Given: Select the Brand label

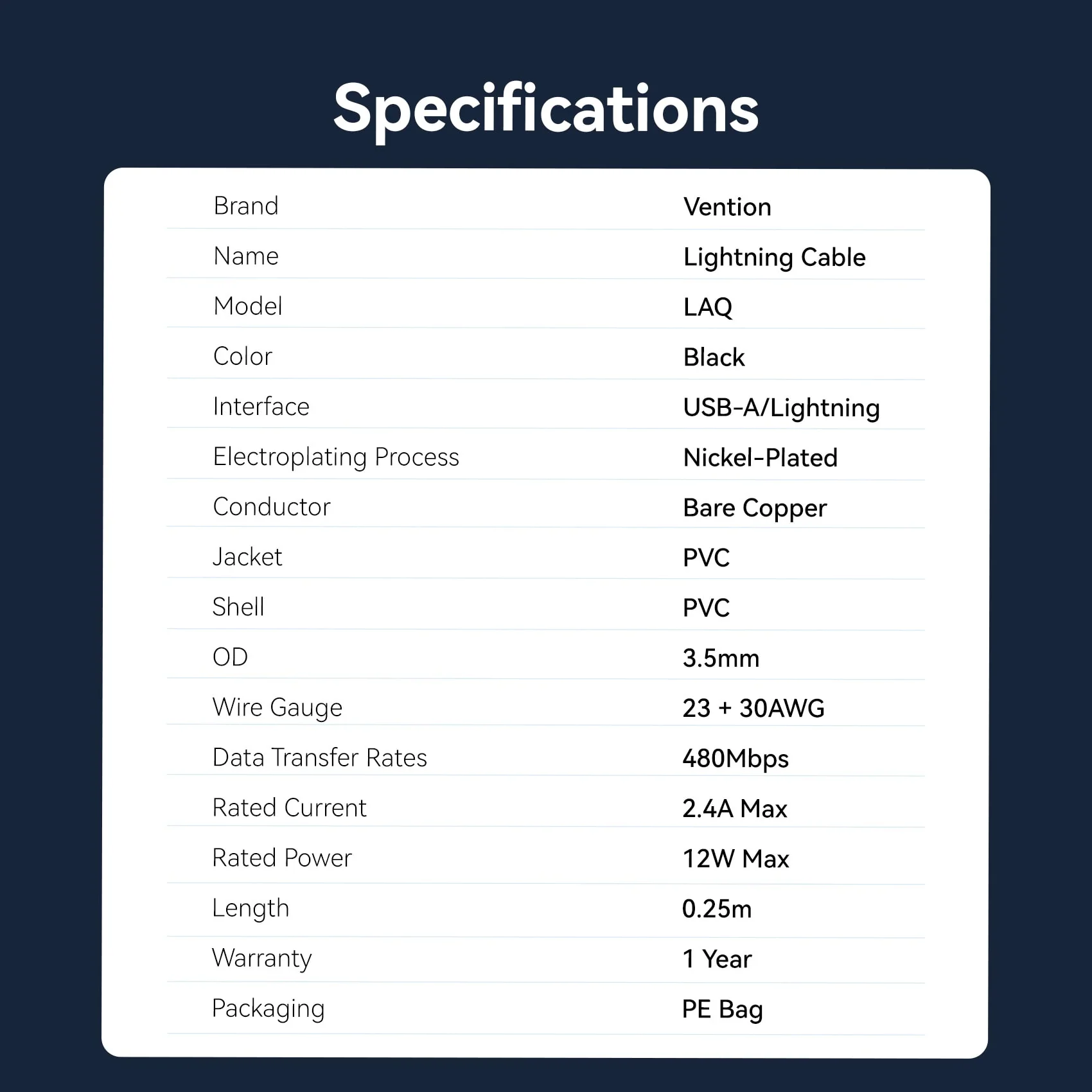Looking at the screenshot, I should (x=246, y=206).
